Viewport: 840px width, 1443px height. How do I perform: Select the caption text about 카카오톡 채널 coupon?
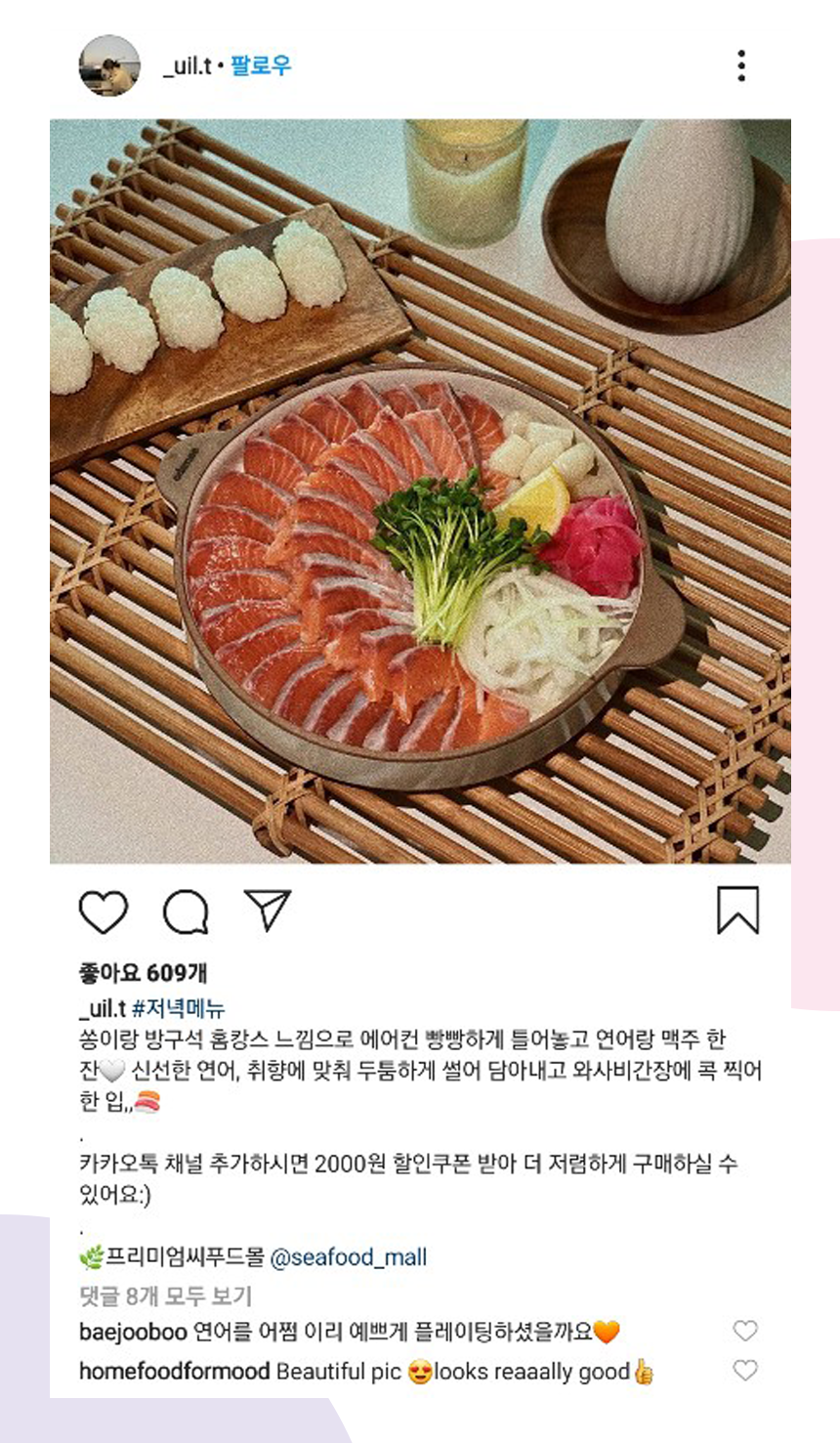(x=408, y=1179)
